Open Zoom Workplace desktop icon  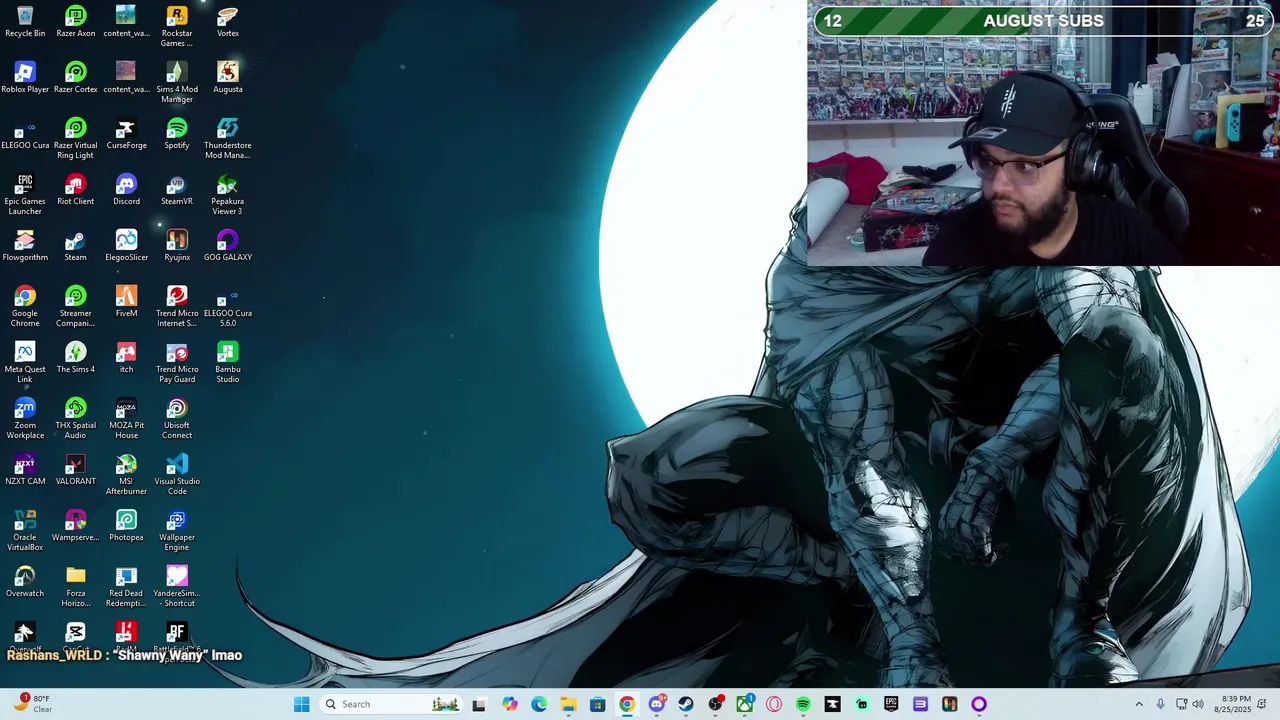tap(25, 418)
